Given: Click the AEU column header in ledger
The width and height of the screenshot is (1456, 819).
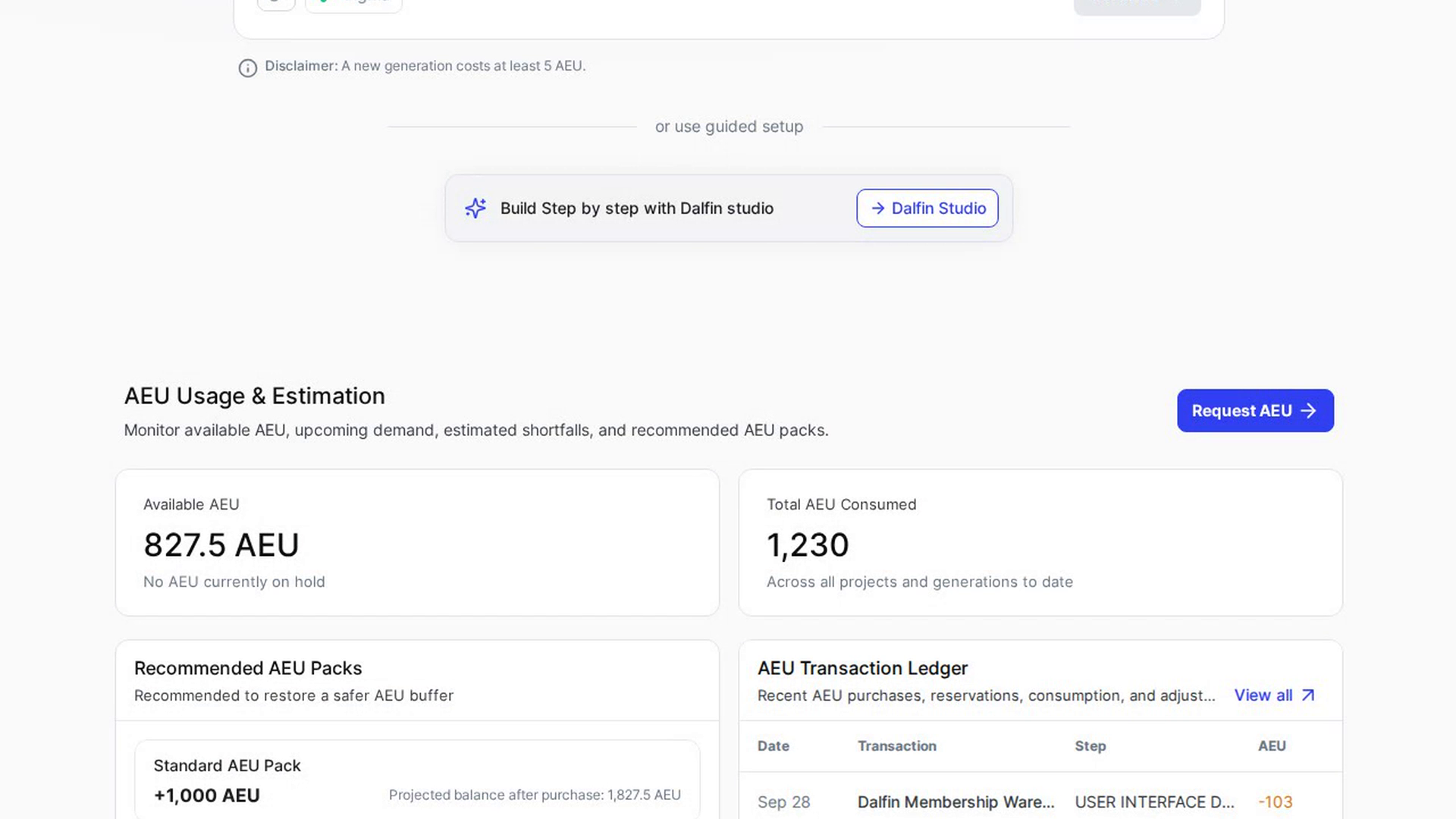Looking at the screenshot, I should pyautogui.click(x=1272, y=745).
